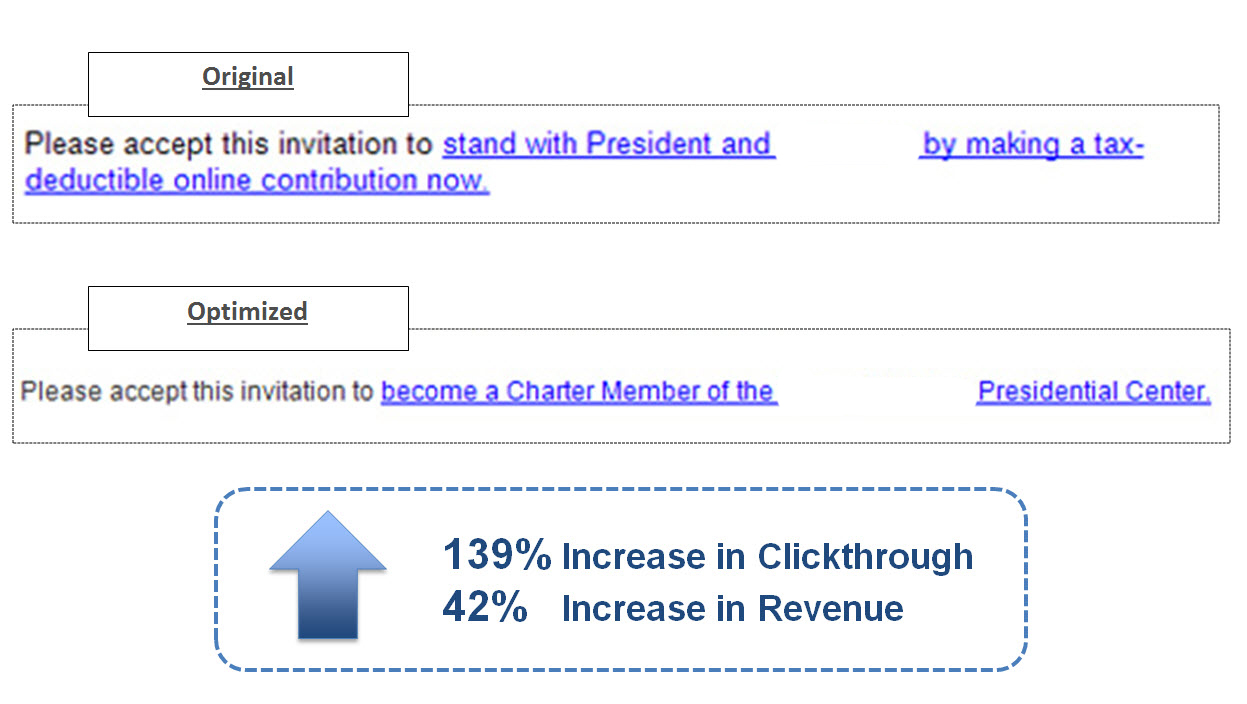Select the 'Optimized' label box
This screenshot has width=1247, height=704.
point(248,318)
